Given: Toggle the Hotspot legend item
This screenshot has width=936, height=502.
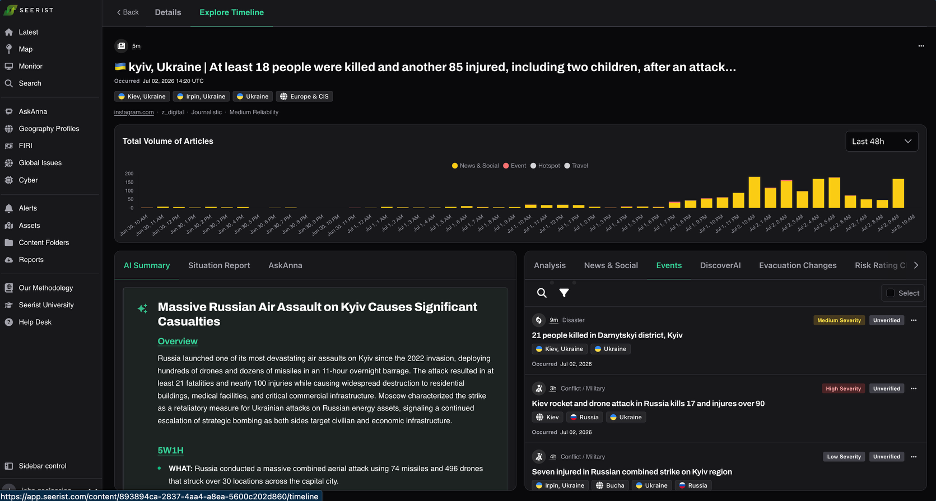Looking at the screenshot, I should (x=546, y=166).
